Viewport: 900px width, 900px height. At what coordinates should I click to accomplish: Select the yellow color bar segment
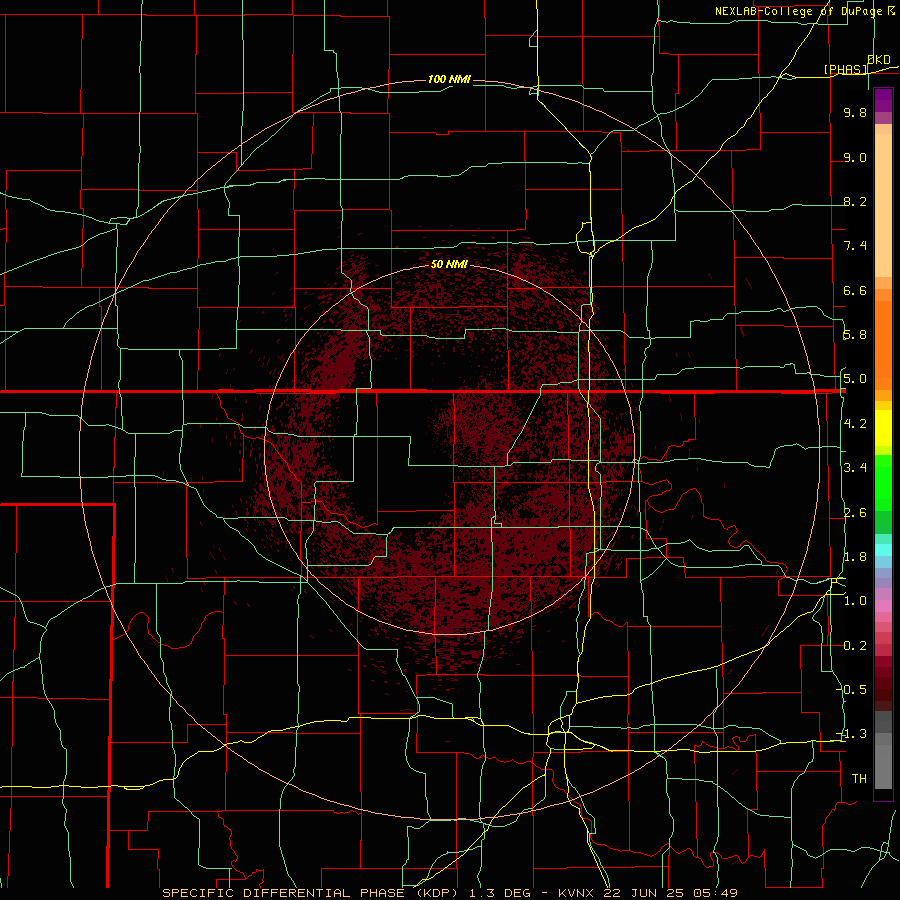pyautogui.click(x=883, y=428)
